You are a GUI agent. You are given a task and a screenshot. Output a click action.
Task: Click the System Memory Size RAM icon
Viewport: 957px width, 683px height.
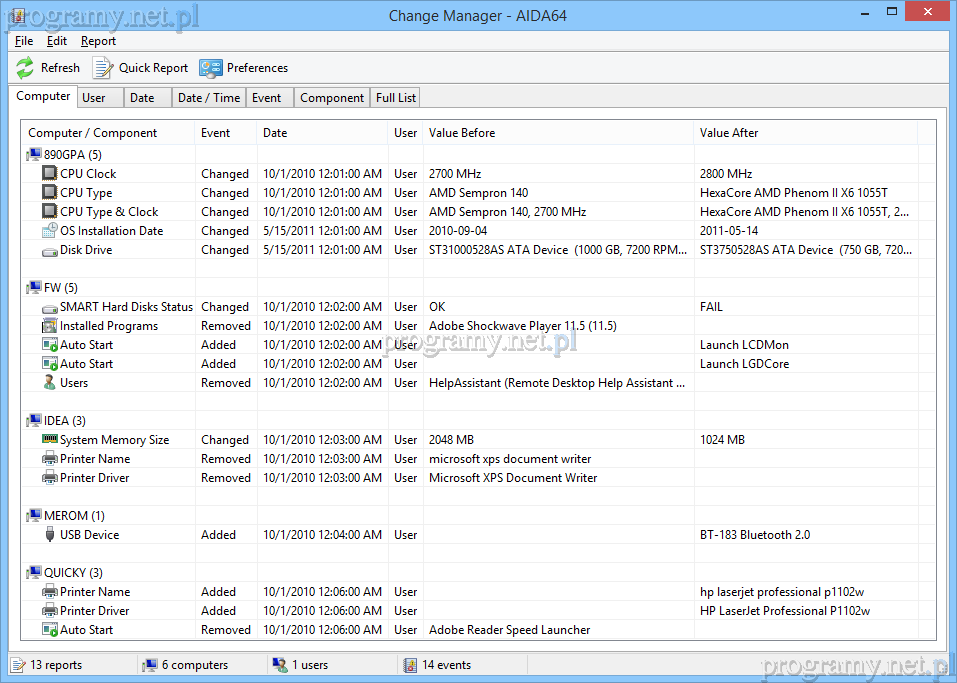click(50, 440)
